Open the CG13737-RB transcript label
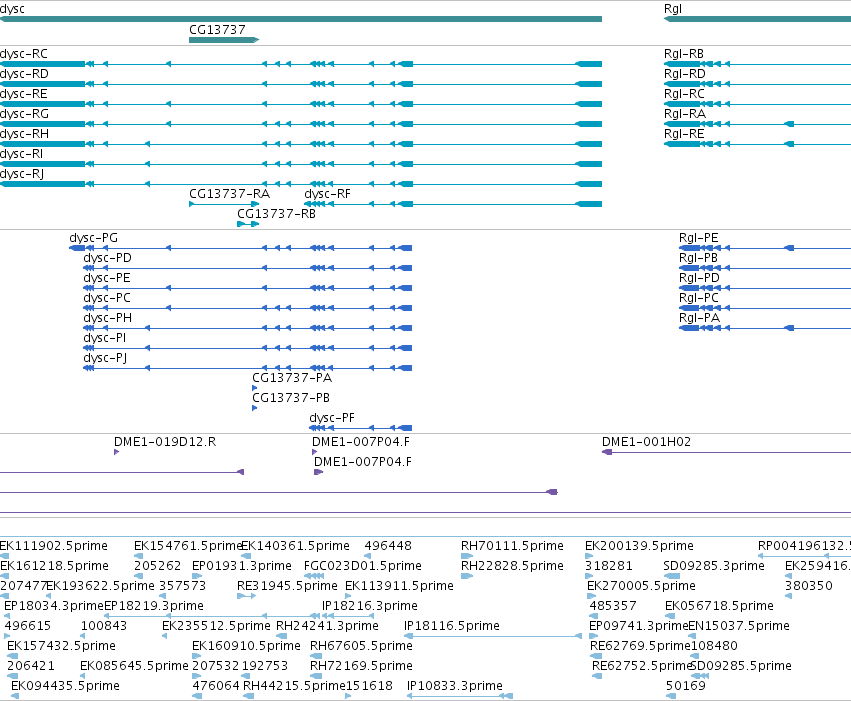 [x=276, y=214]
